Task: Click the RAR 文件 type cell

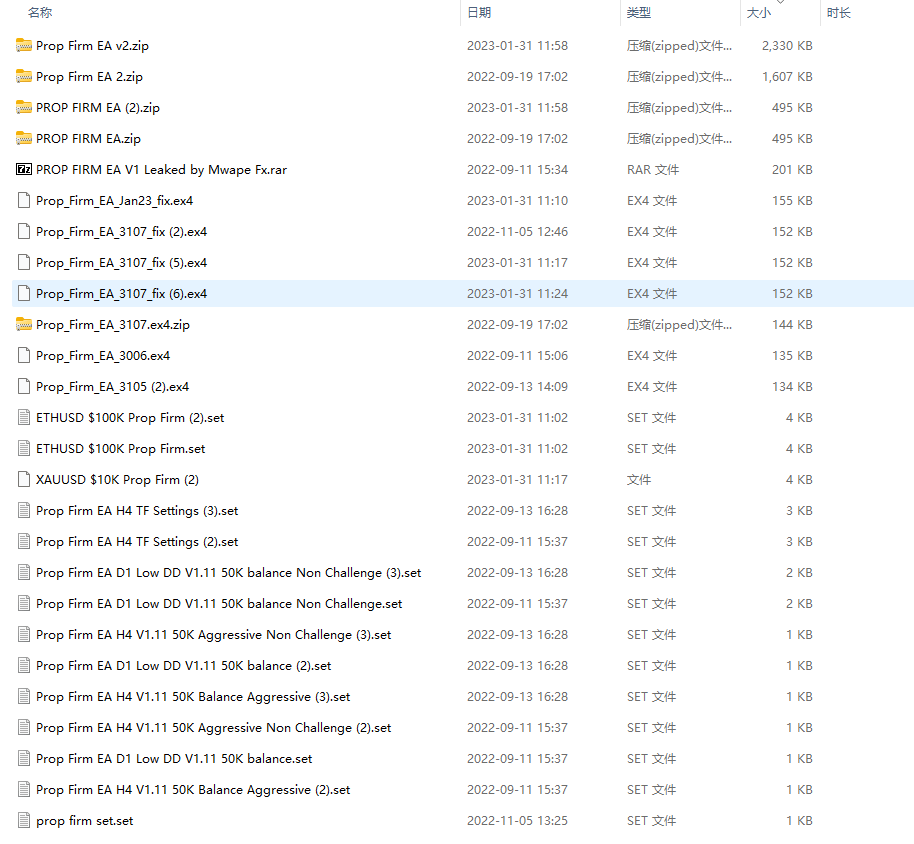Action: tap(653, 170)
